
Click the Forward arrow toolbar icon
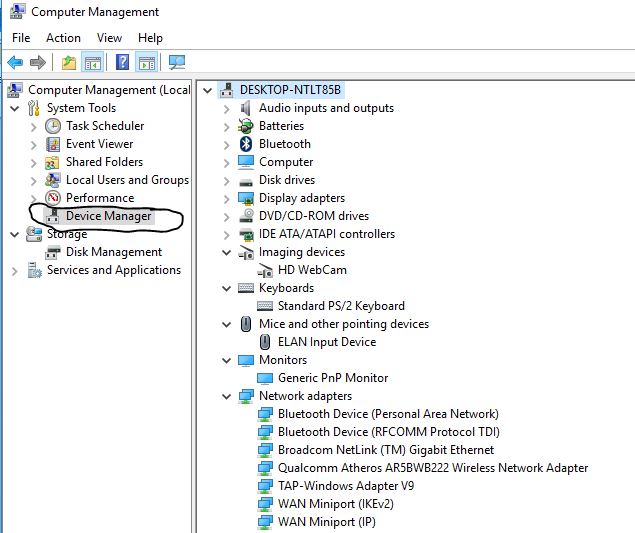click(38, 62)
